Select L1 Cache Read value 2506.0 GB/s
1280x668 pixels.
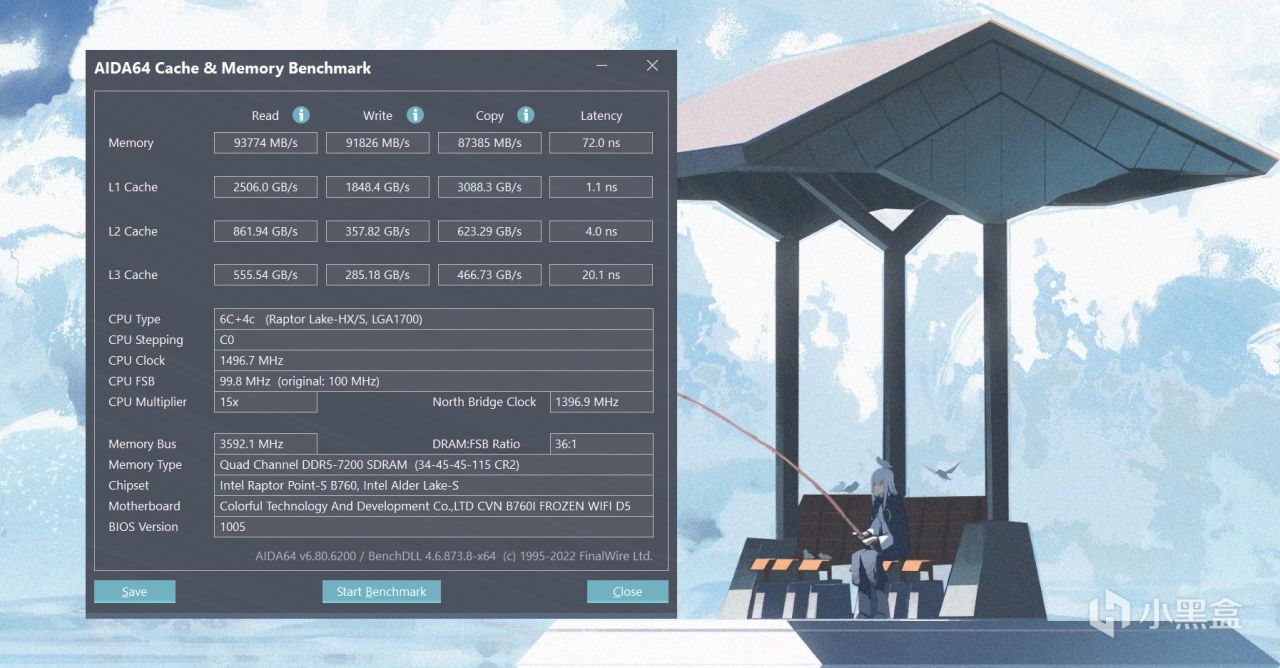pyautogui.click(x=266, y=187)
